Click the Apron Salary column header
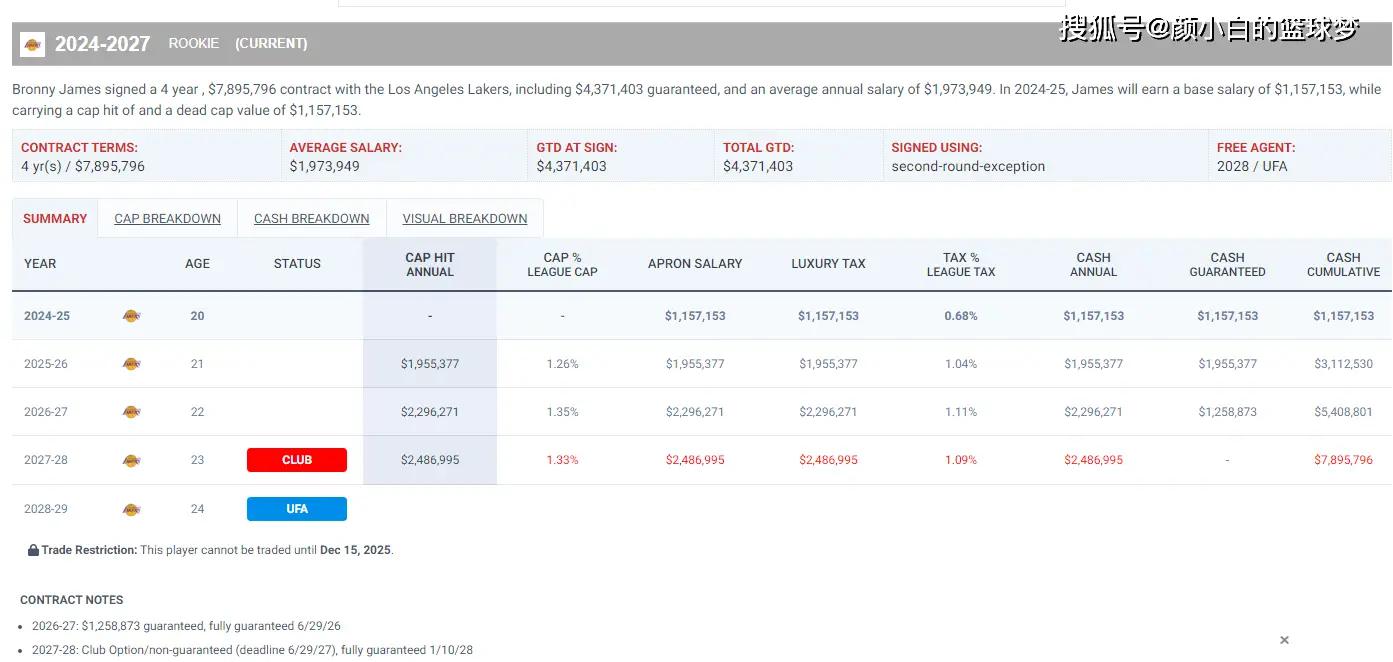Viewport: 1393px width, 662px height. [x=695, y=264]
